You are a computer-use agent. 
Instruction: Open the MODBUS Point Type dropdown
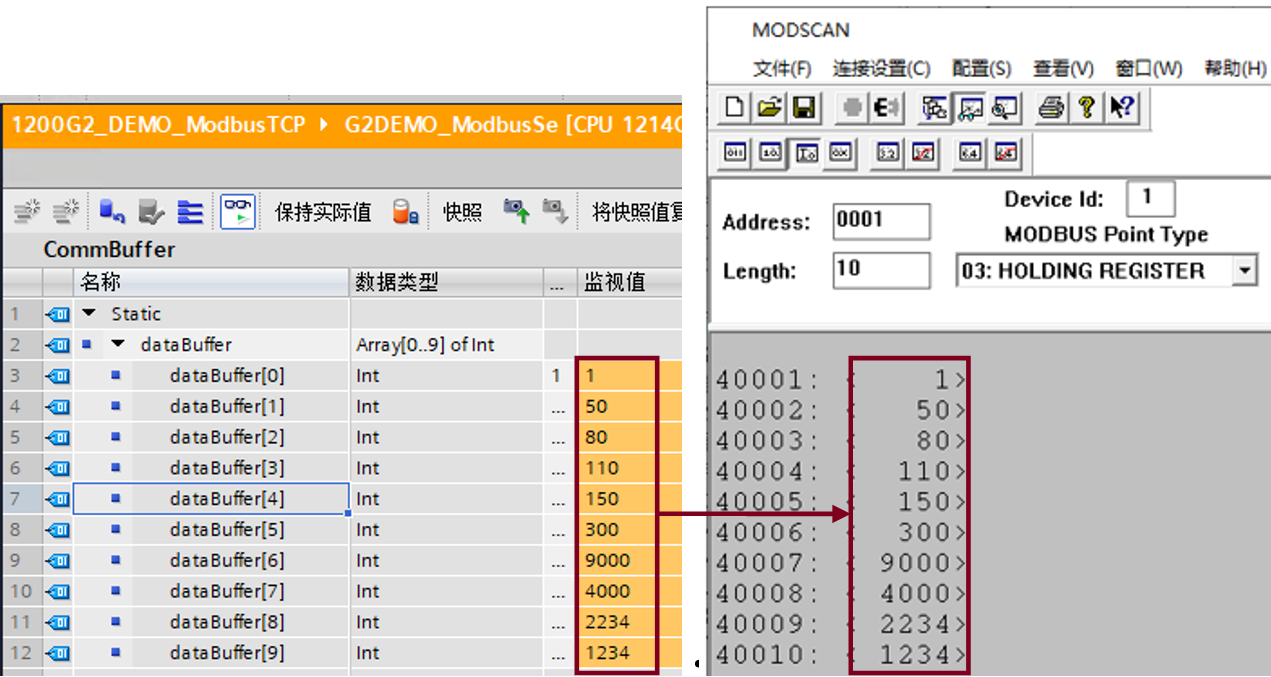click(1245, 270)
